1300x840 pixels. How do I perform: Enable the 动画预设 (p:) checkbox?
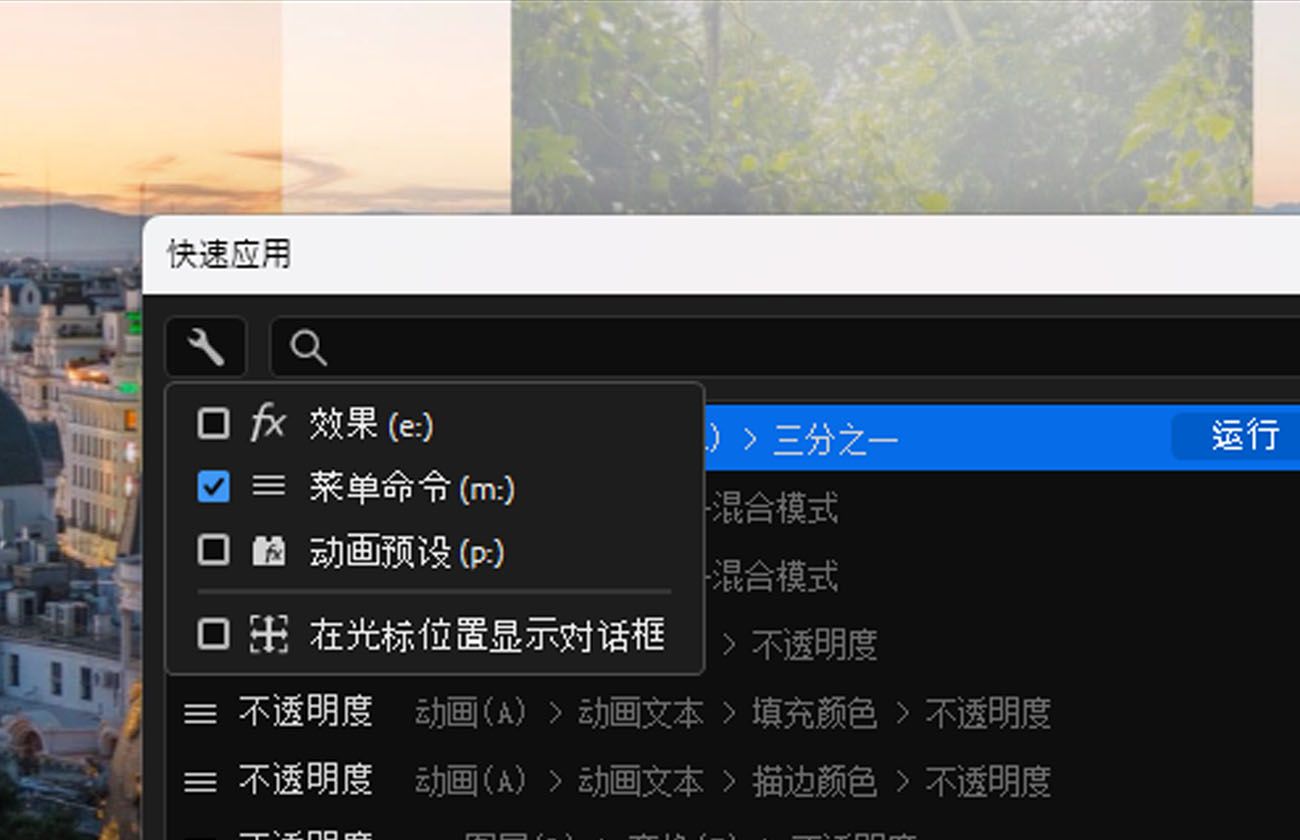pos(213,550)
